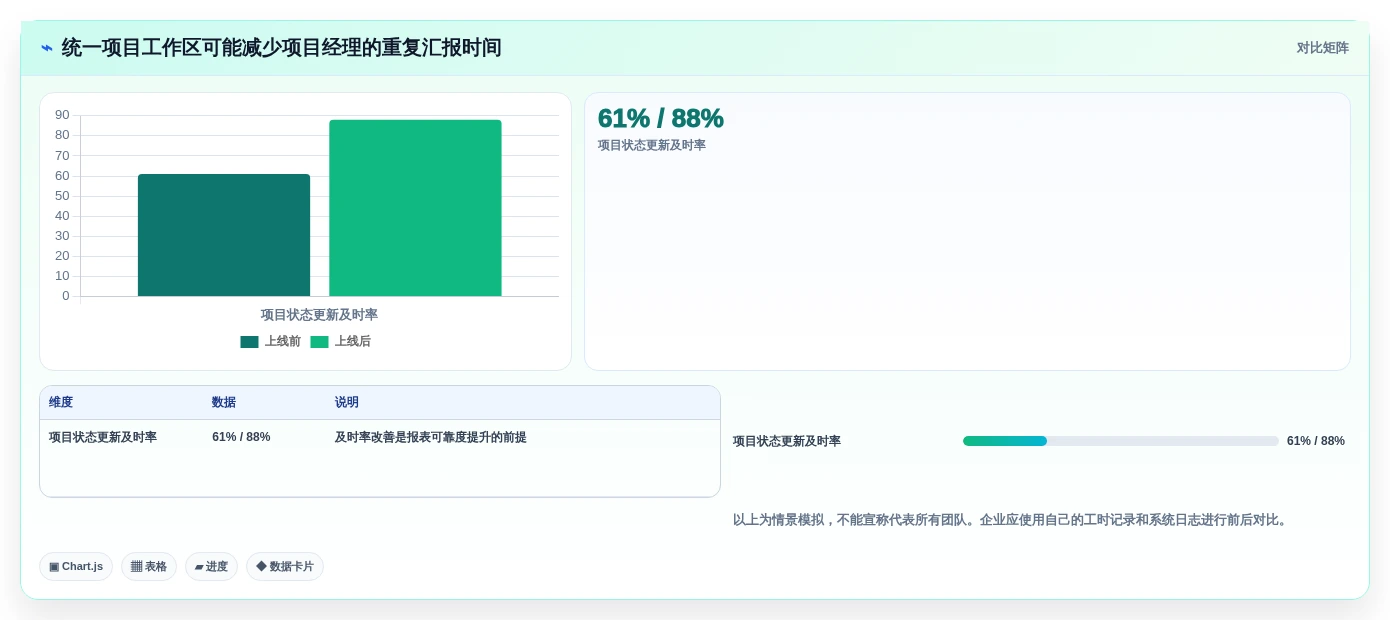This screenshot has width=1390, height=620.
Task: Click the dark green 上线前 bar
Action: point(224,235)
